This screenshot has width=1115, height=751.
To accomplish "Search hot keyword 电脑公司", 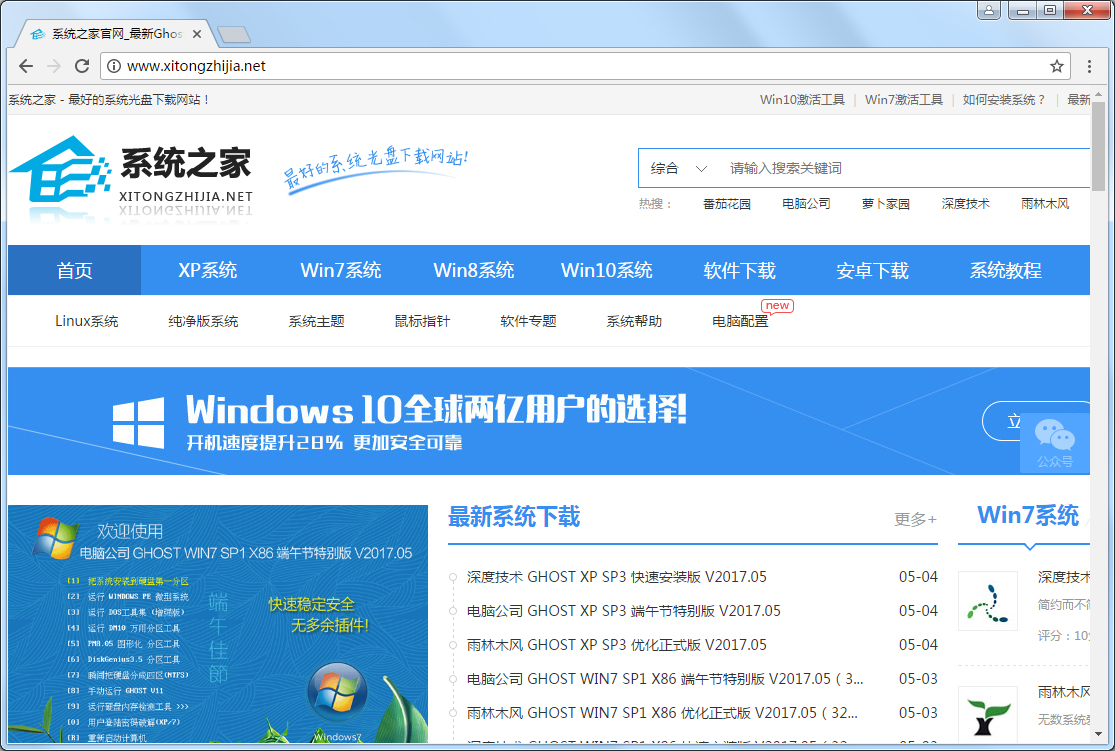I will tap(806, 204).
